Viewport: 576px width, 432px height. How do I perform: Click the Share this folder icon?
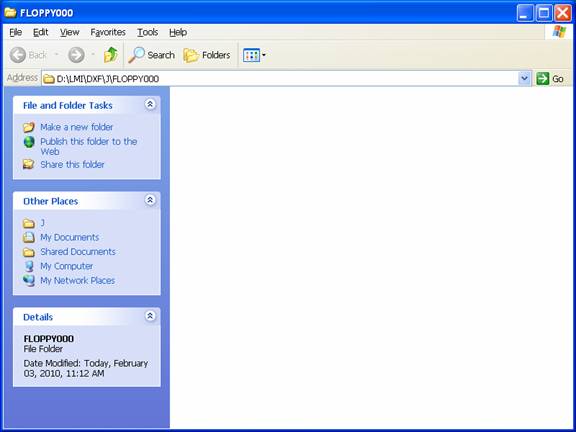tap(29, 164)
